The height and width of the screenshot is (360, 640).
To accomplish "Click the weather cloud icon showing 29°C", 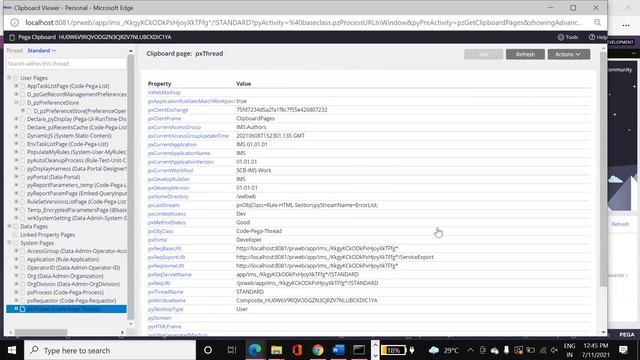I will 433,350.
